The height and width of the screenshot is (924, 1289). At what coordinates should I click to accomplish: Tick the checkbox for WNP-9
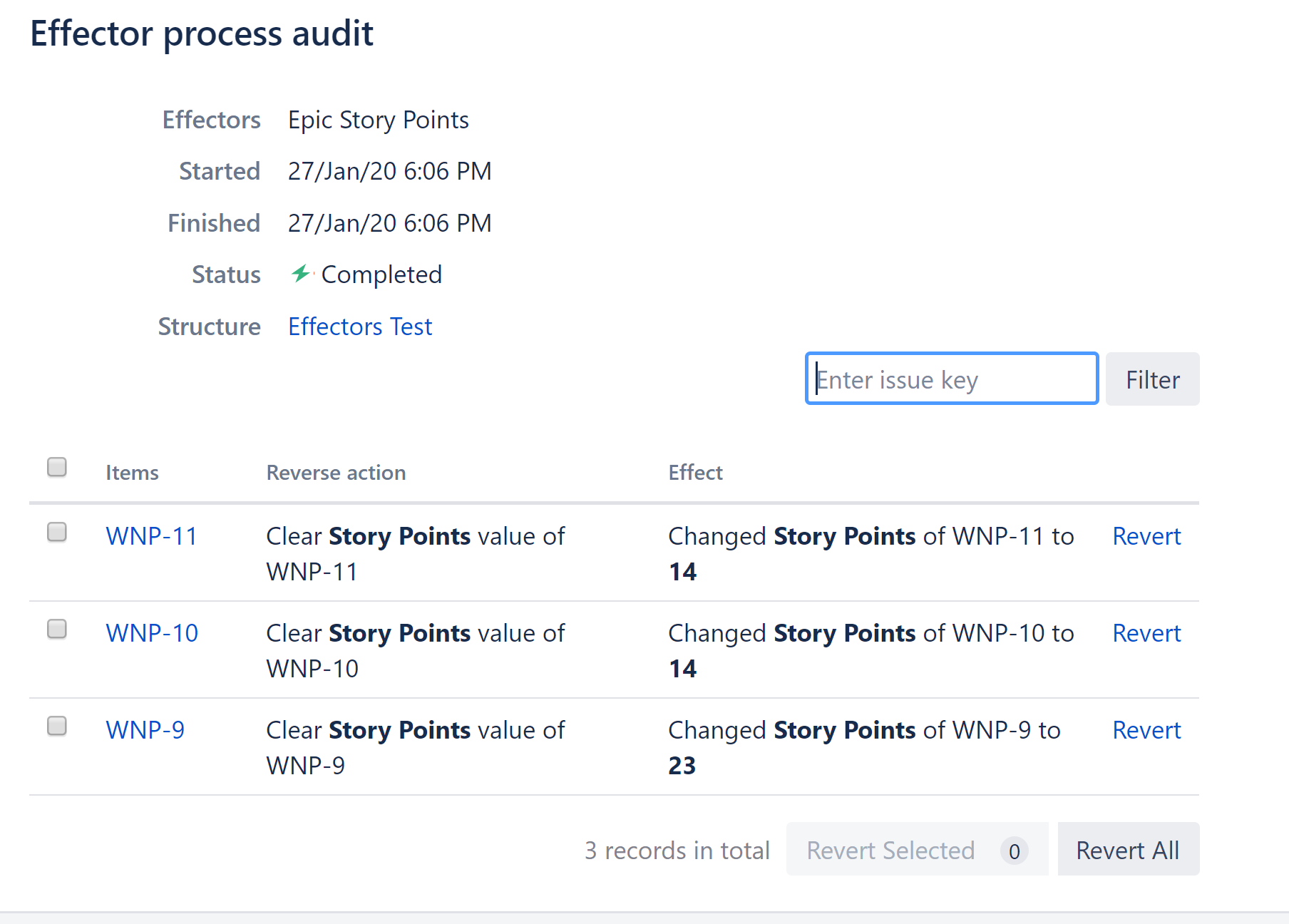pos(57,727)
